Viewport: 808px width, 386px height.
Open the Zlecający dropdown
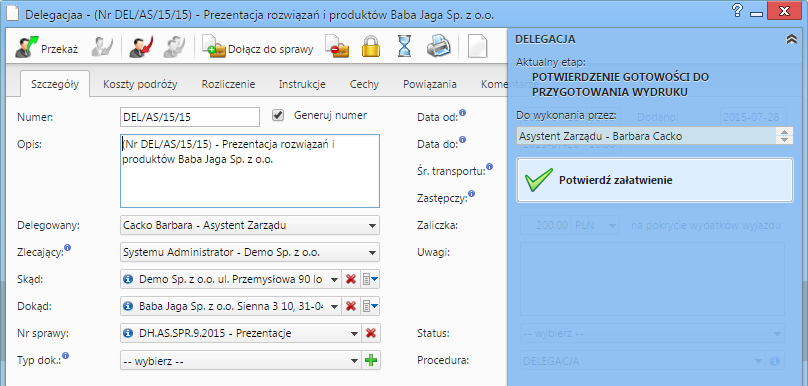250,253
